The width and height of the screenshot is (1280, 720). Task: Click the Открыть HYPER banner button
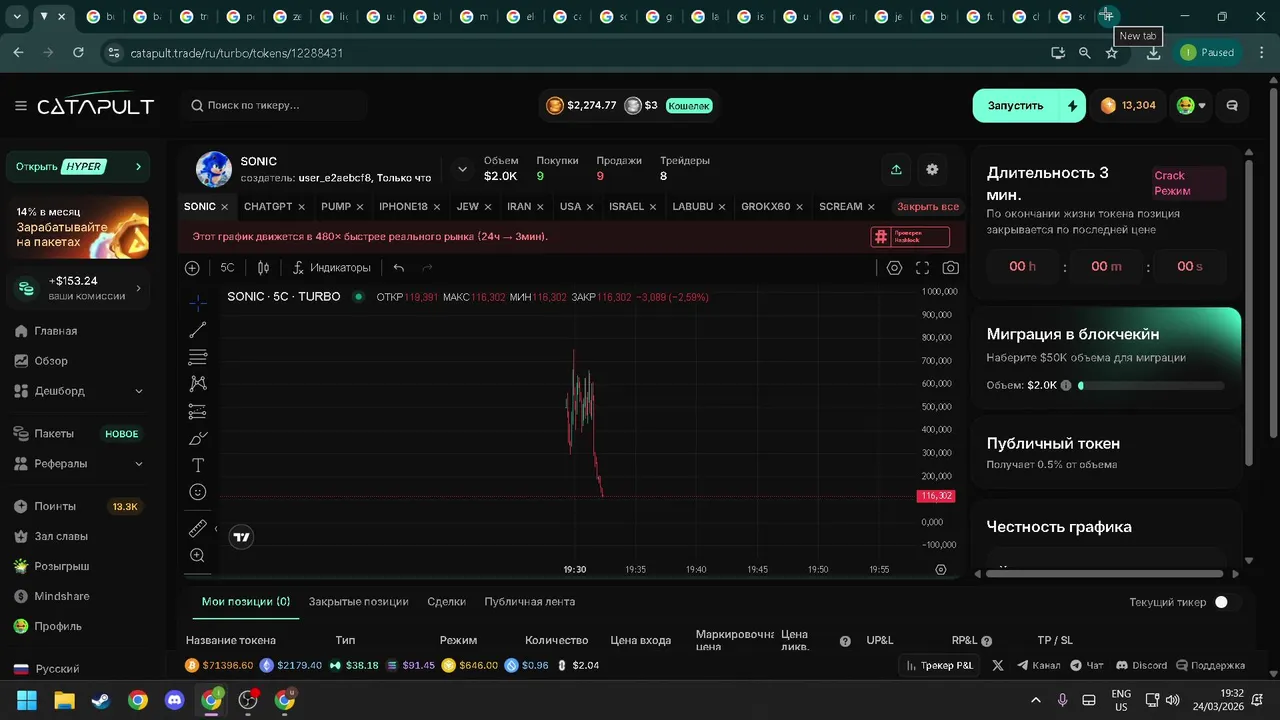(78, 167)
